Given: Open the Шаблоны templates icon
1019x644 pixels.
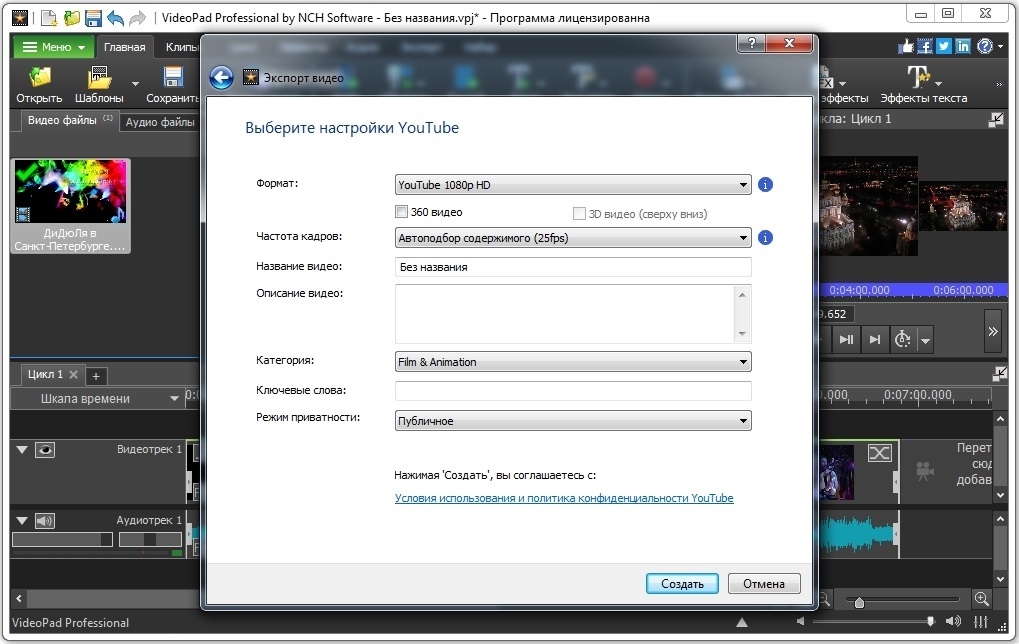Looking at the screenshot, I should coord(99,77).
